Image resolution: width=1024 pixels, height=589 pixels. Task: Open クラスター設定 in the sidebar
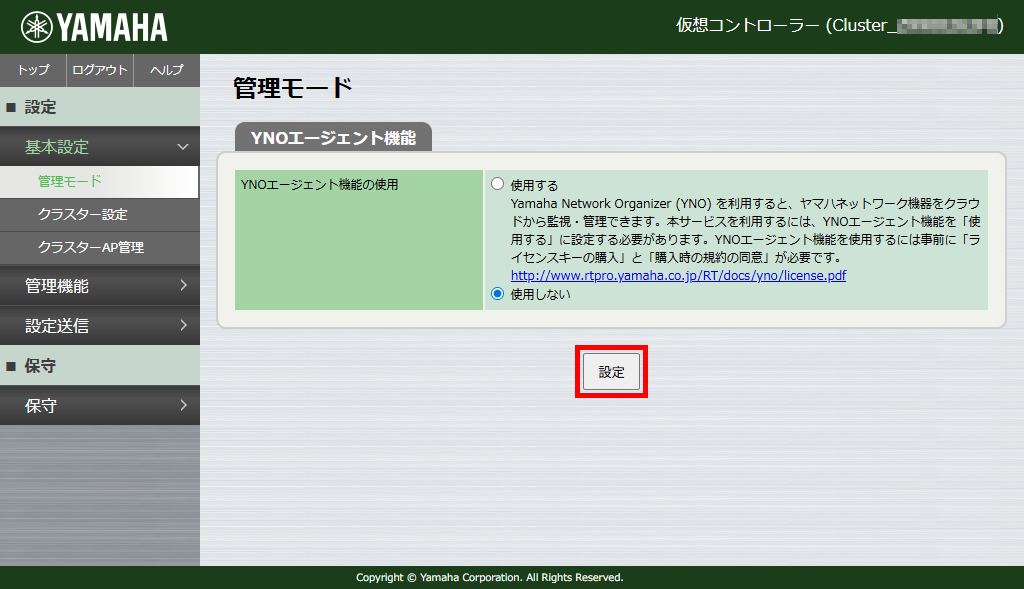click(100, 215)
